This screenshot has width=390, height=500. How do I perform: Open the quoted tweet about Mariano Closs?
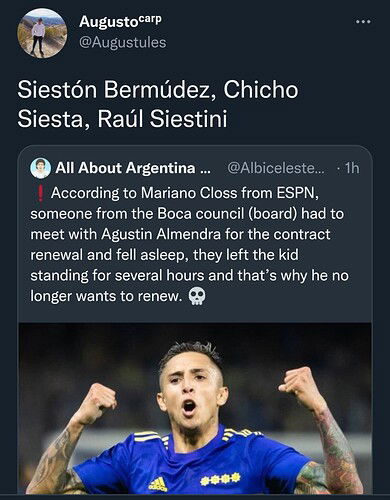[195, 320]
